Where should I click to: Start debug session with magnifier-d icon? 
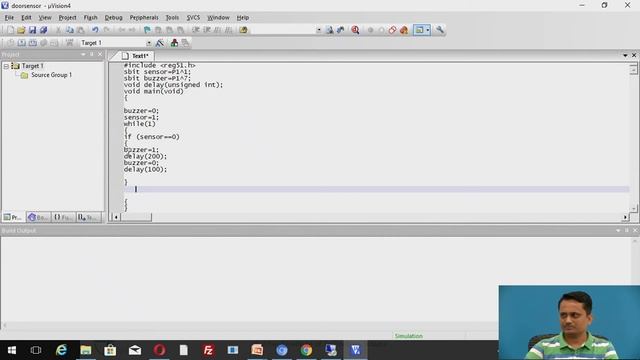(x=355, y=30)
